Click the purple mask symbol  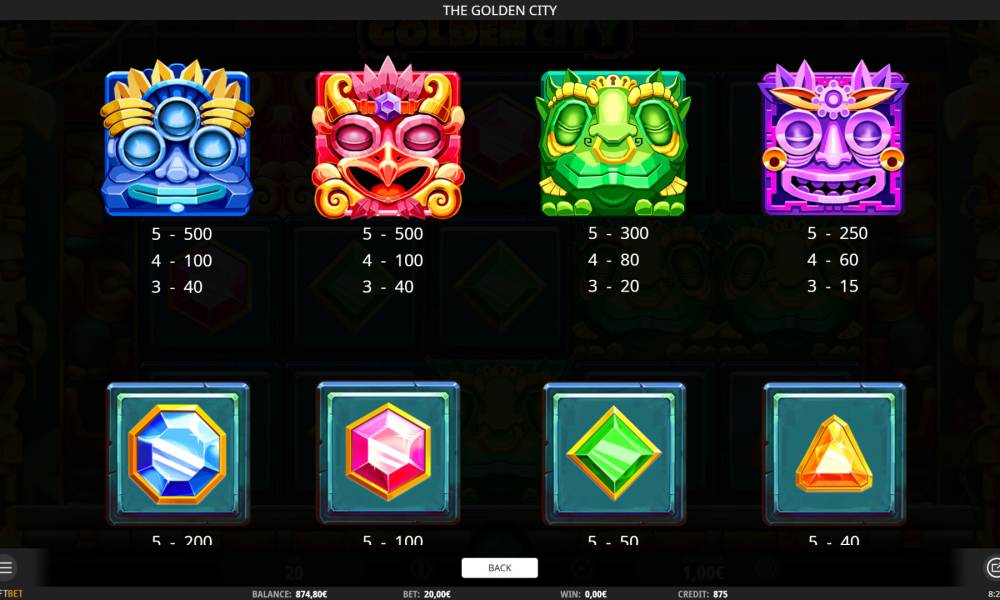pos(833,138)
